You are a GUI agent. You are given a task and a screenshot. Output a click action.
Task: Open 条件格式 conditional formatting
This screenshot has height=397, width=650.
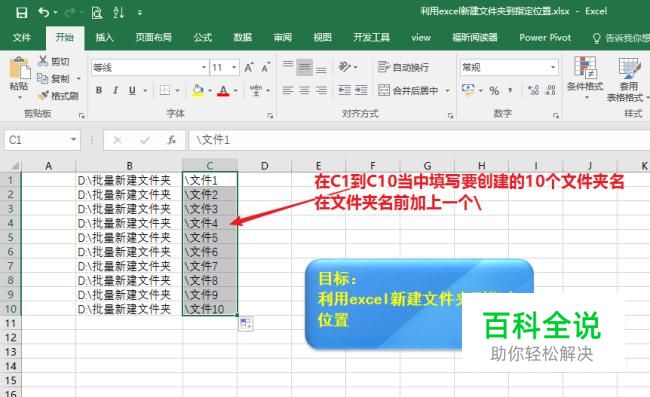[585, 78]
